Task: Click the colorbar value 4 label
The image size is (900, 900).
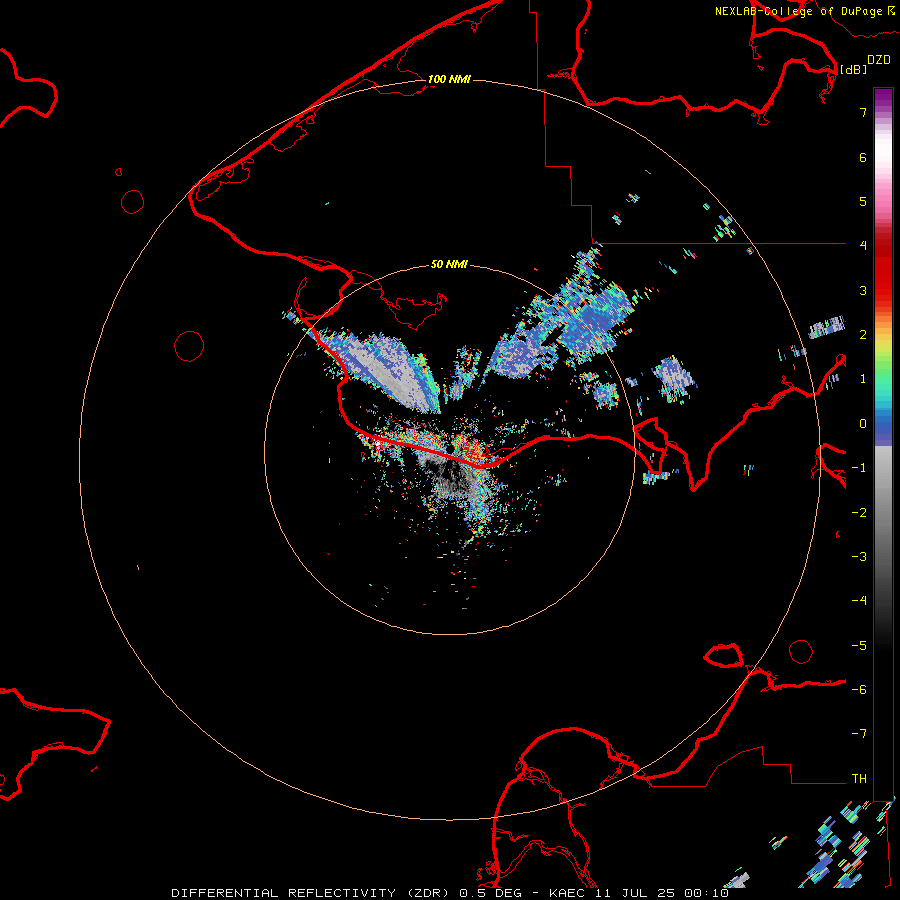Action: click(x=863, y=246)
